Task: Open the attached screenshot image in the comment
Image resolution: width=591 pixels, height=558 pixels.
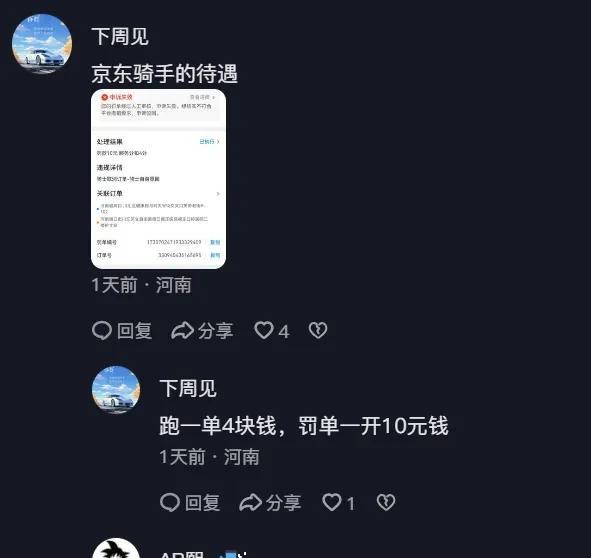Action: (158, 179)
